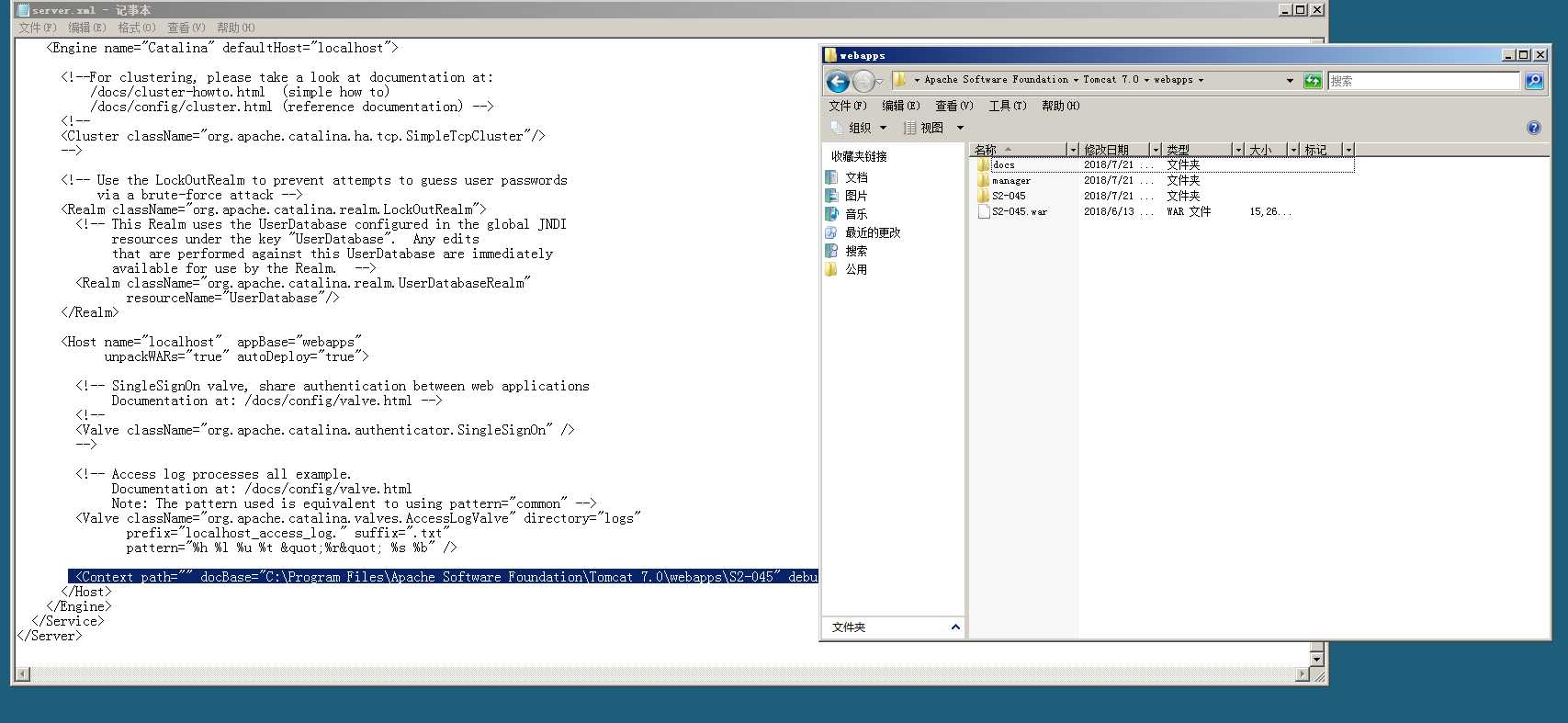
Task: Open explorer help question mark icon
Action: [x=1533, y=128]
